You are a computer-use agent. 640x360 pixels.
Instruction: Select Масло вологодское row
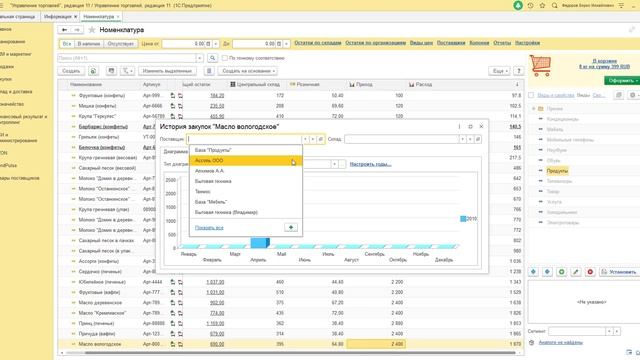[x=291, y=344]
